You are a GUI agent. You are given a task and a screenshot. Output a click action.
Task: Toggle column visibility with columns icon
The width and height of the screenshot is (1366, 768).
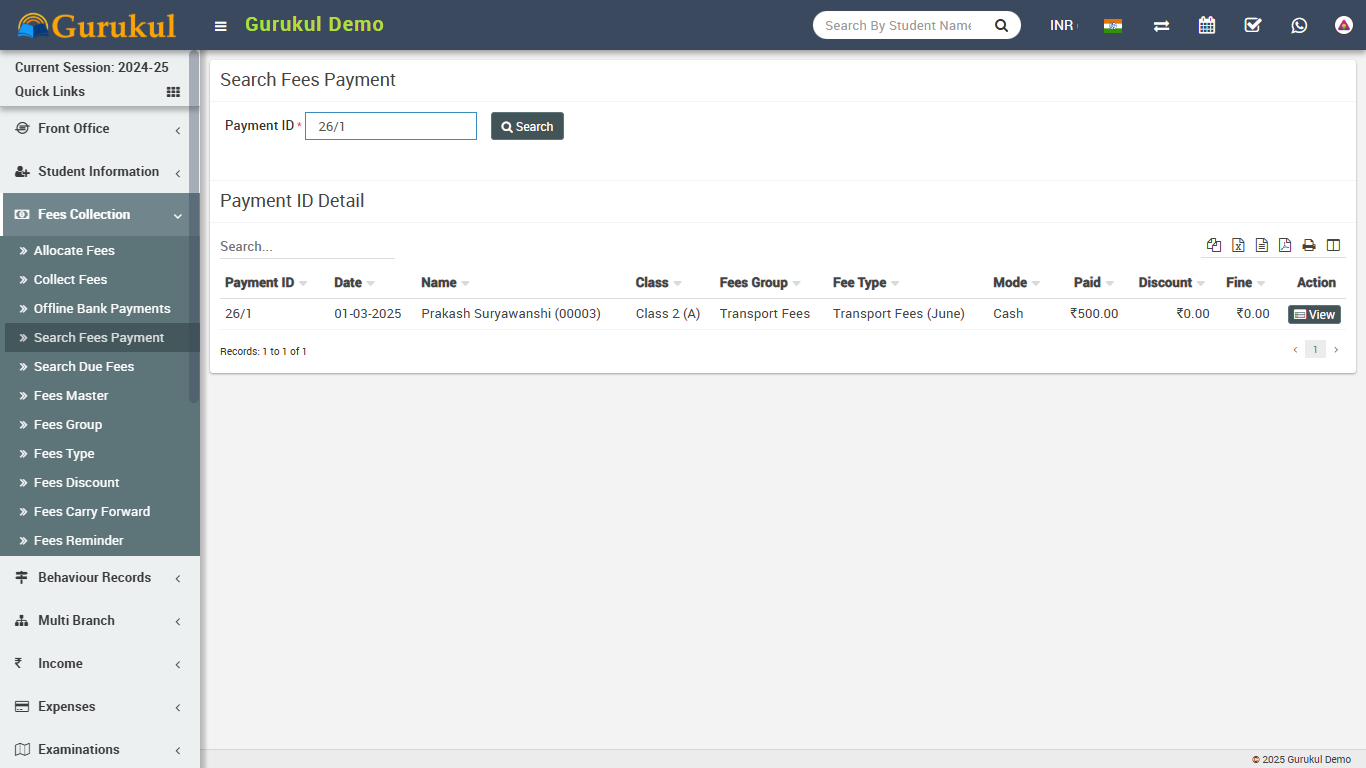[x=1333, y=245]
